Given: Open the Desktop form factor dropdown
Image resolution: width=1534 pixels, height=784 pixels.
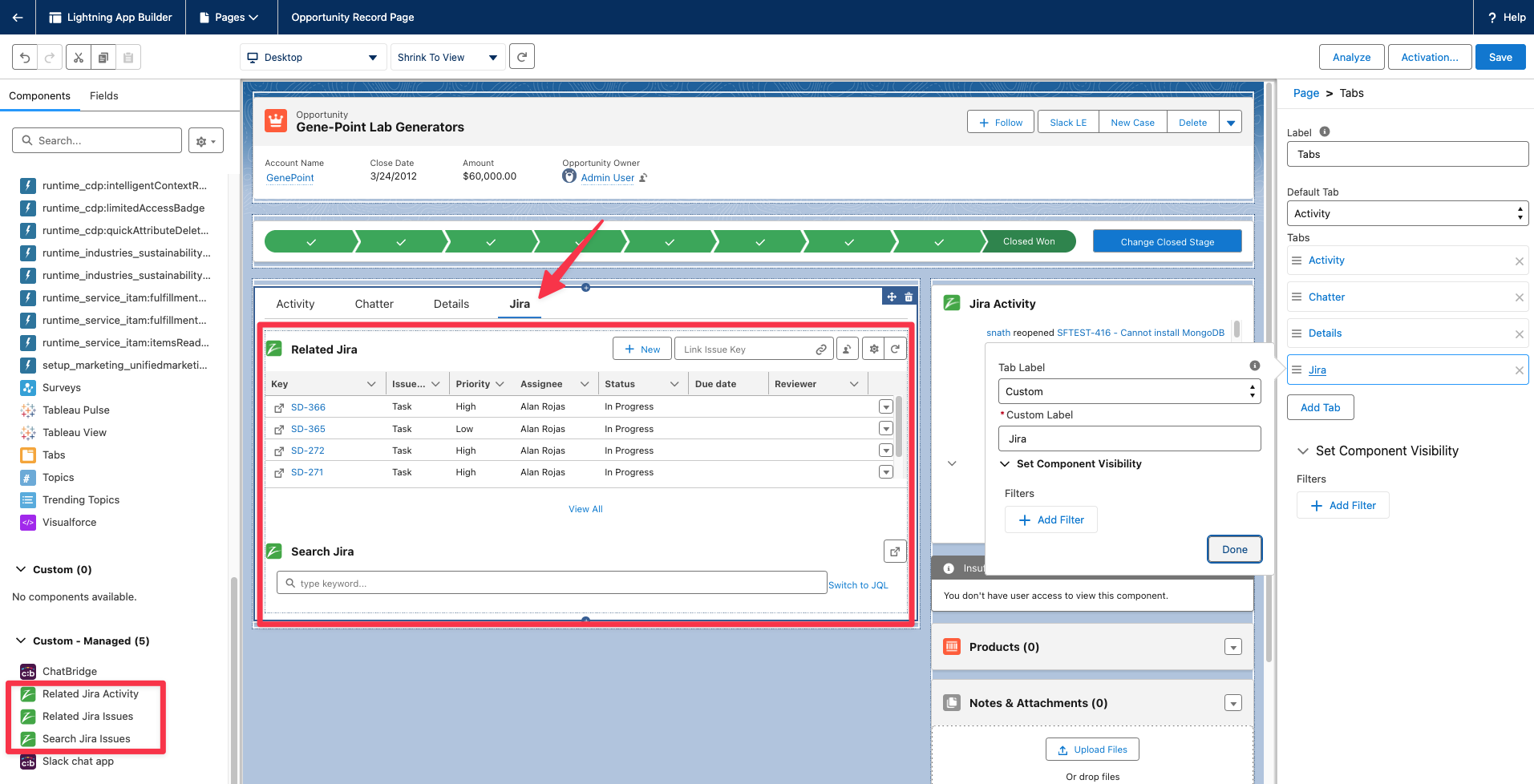Looking at the screenshot, I should click(x=312, y=58).
